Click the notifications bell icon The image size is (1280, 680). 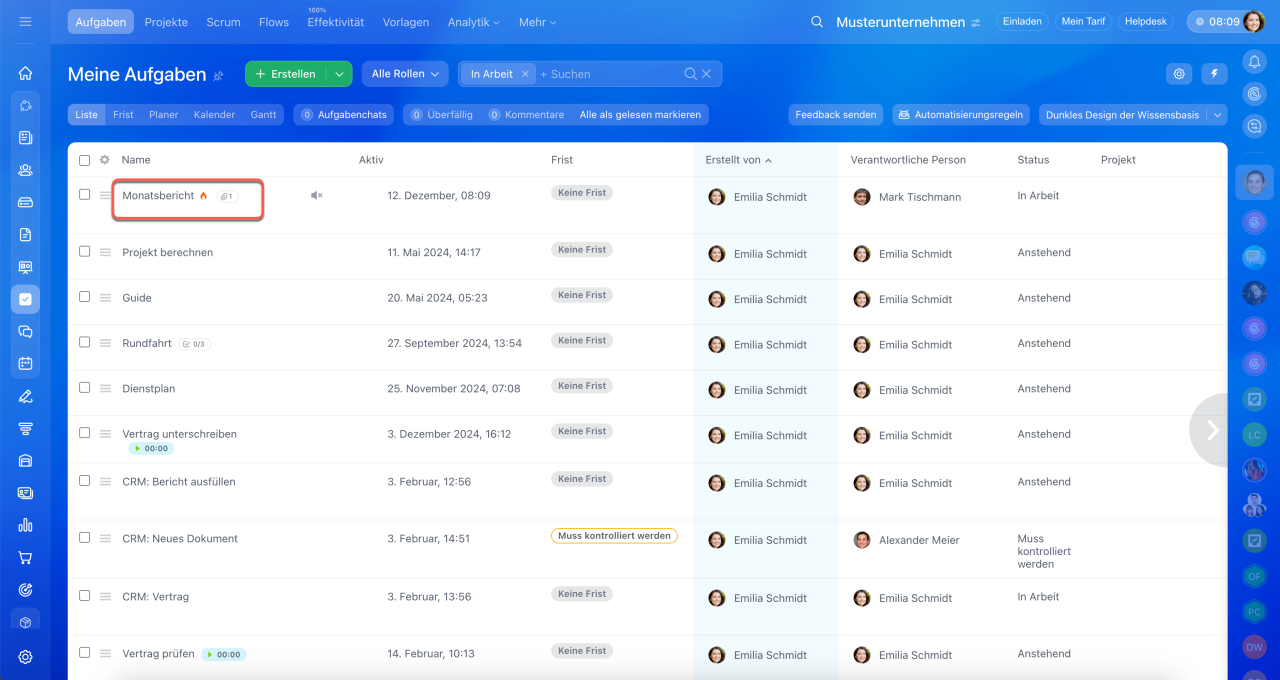click(x=1254, y=62)
